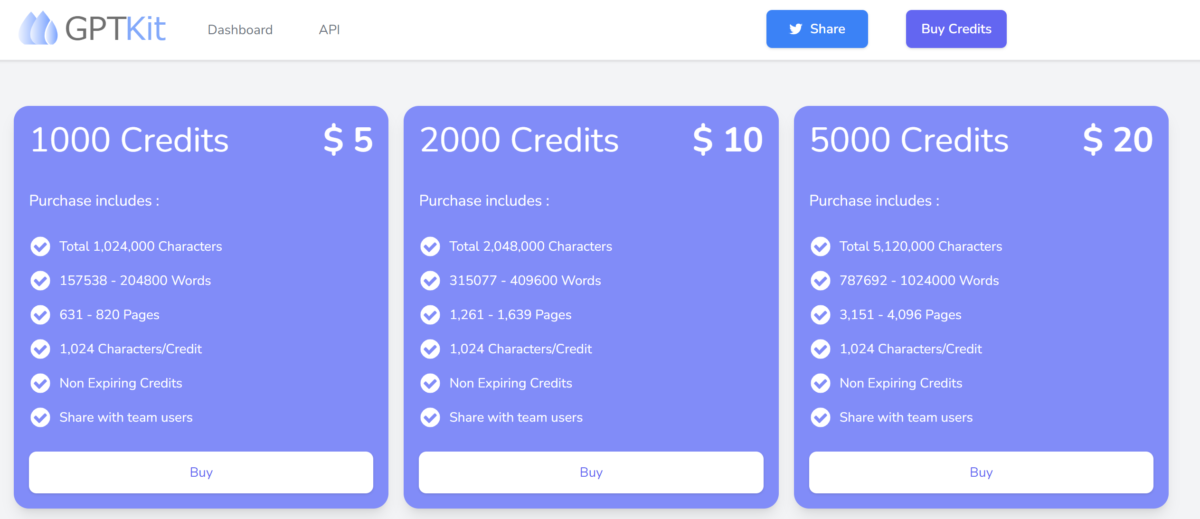Click checkmark icon next to 3,151 - 4,096 Pages

[x=820, y=315]
